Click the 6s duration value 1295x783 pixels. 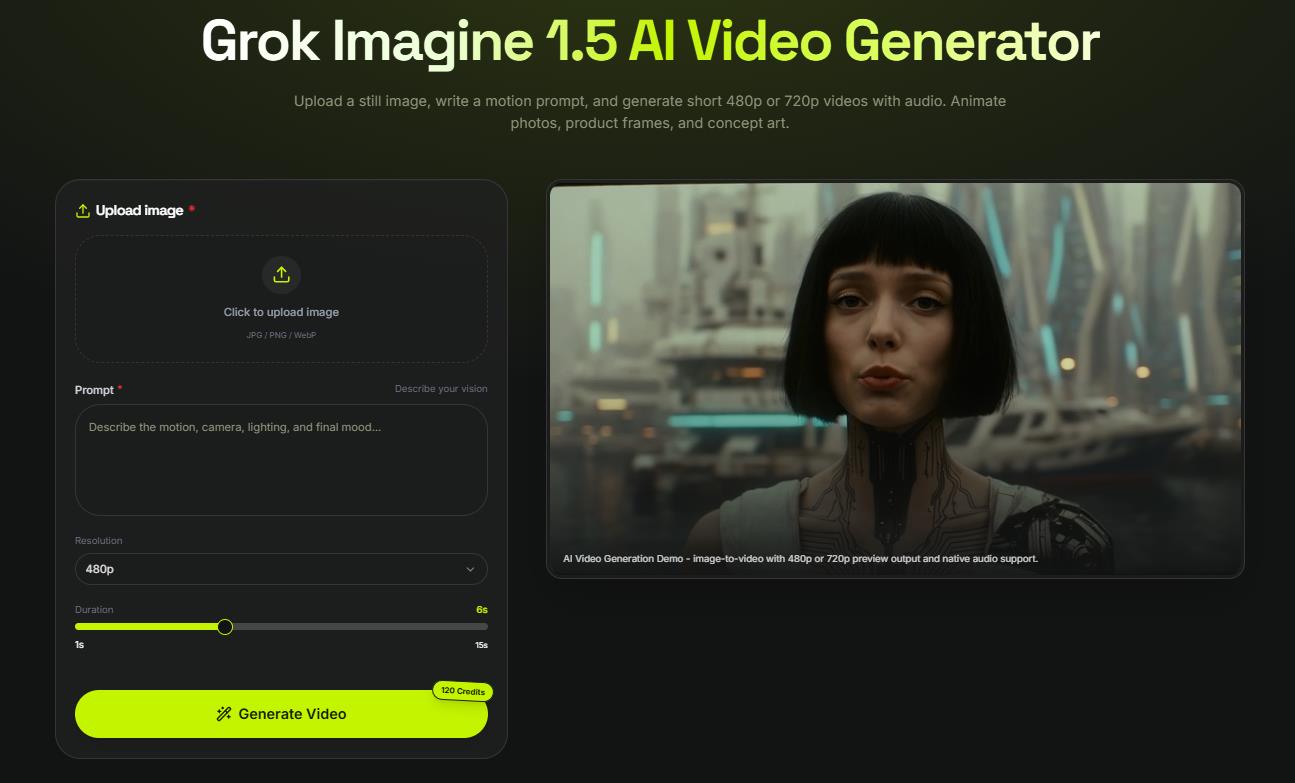pos(482,609)
